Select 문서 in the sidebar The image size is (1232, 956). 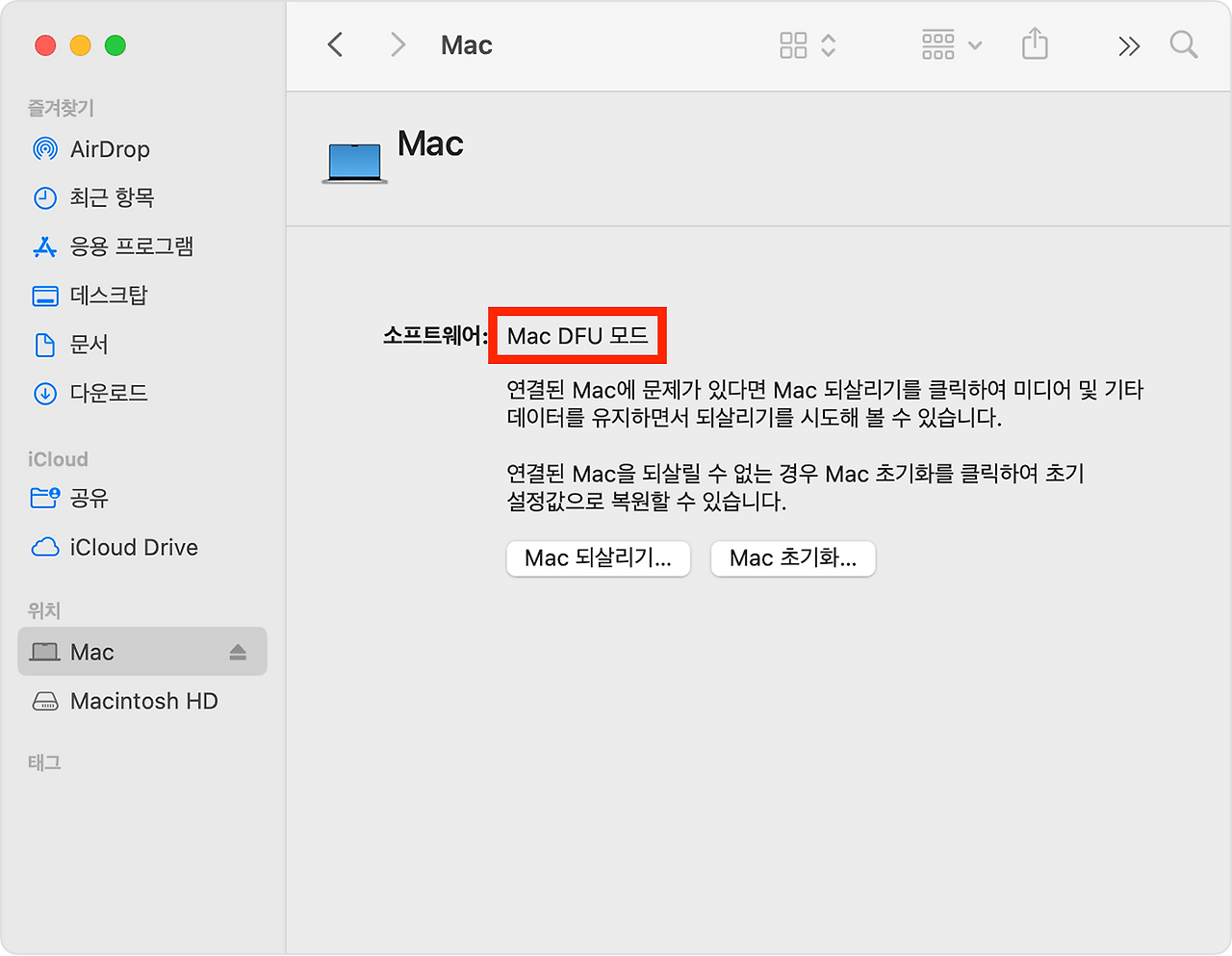coord(142,345)
